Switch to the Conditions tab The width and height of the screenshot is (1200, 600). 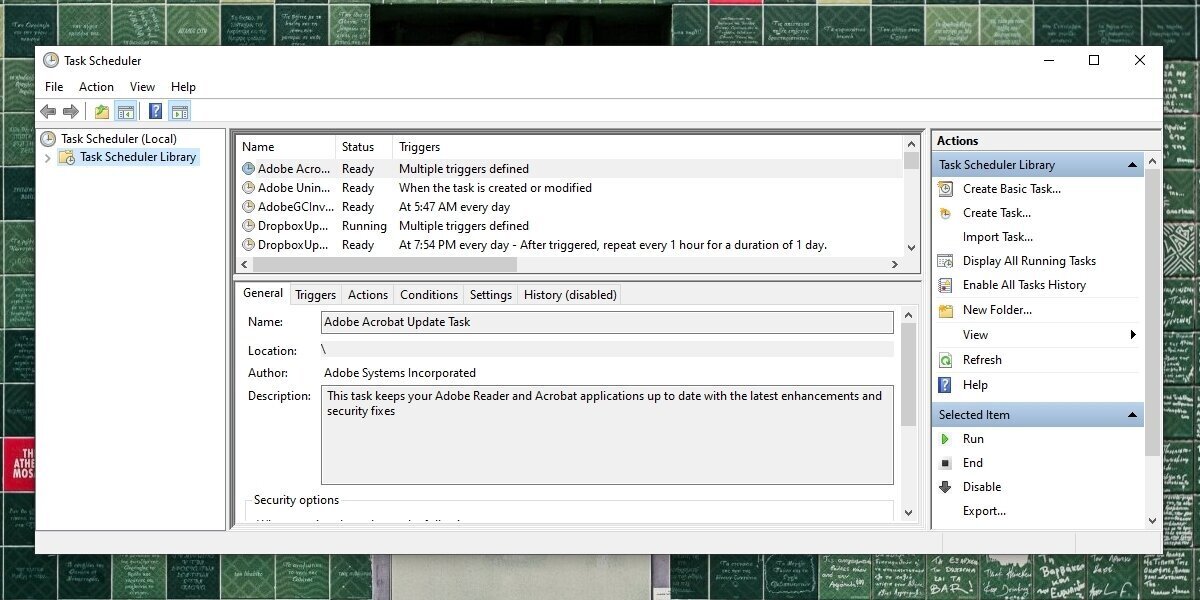pyautogui.click(x=428, y=295)
